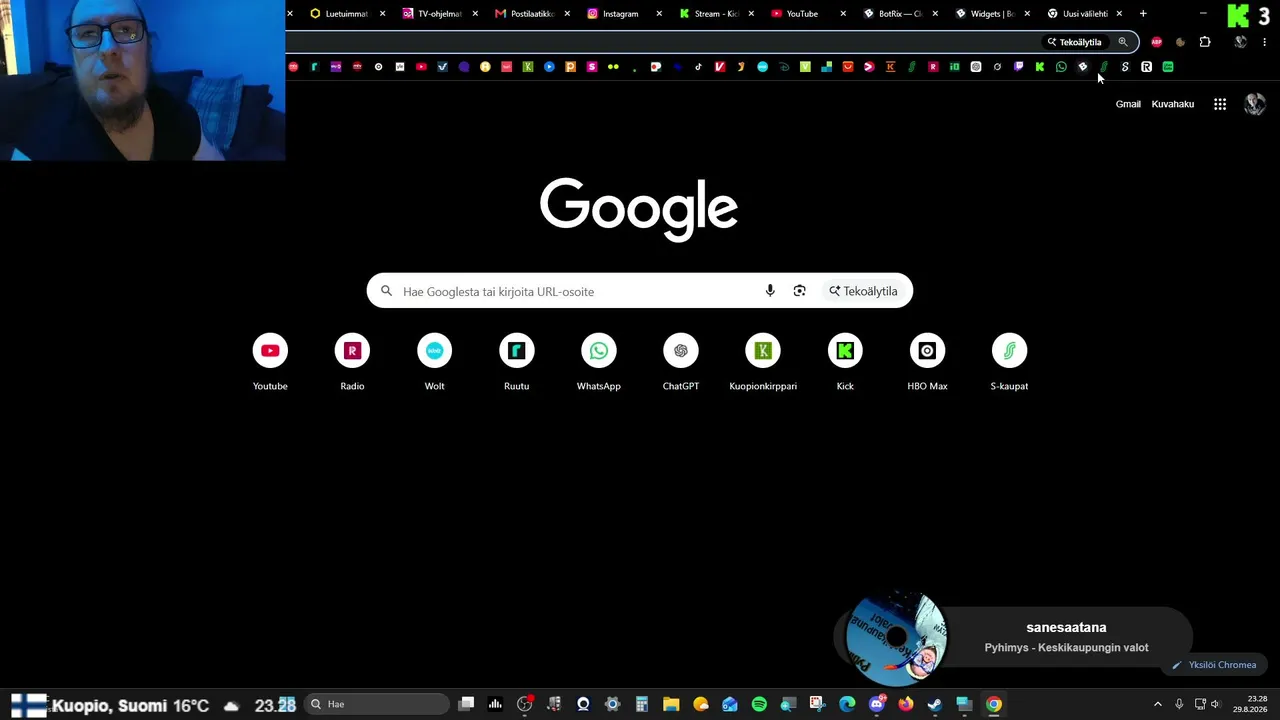Open the HBO Max shortcut tile
Screen dimensions: 1280x720
click(927, 362)
